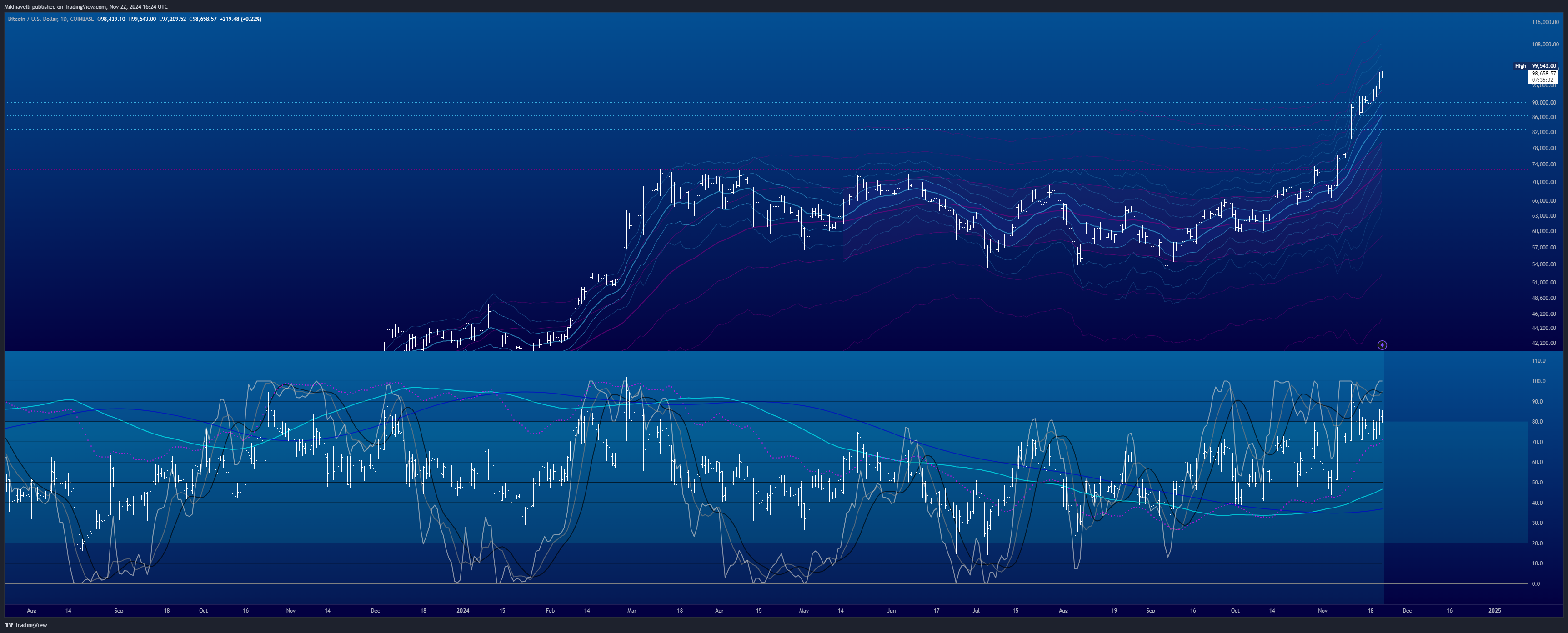
Task: Click the High price label tag
Action: [1521, 66]
